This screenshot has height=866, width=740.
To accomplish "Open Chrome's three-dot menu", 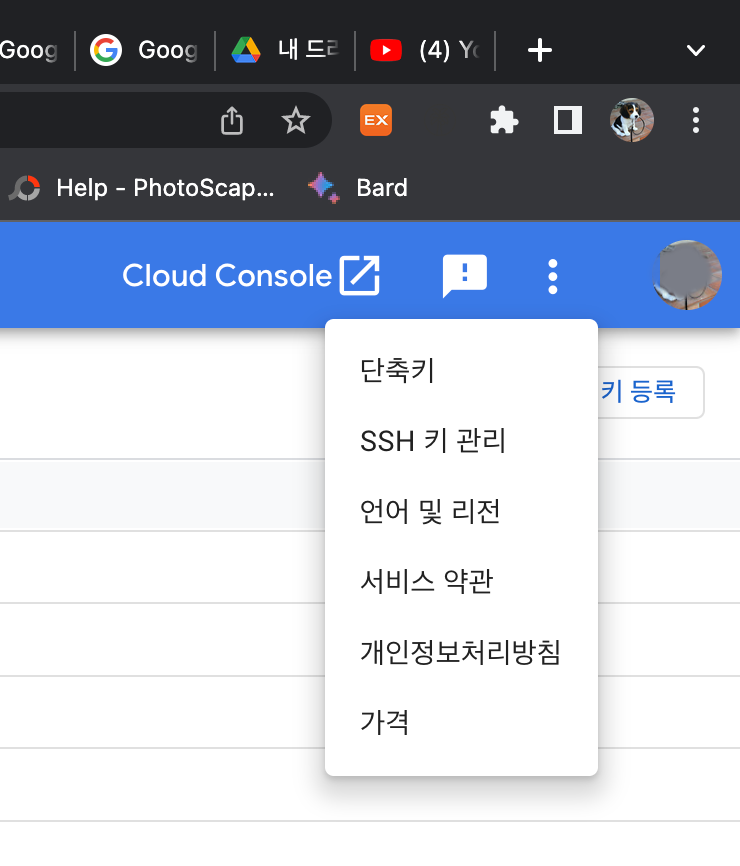I will [696, 120].
